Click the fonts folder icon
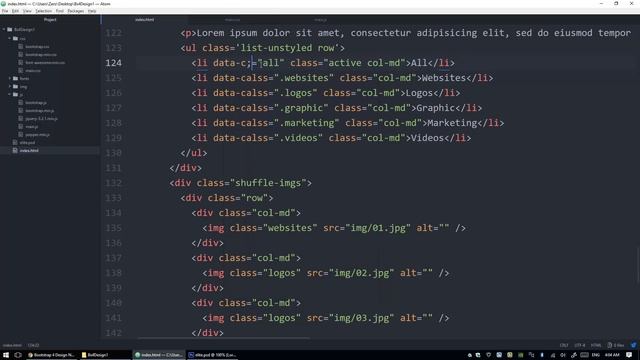 point(15,78)
